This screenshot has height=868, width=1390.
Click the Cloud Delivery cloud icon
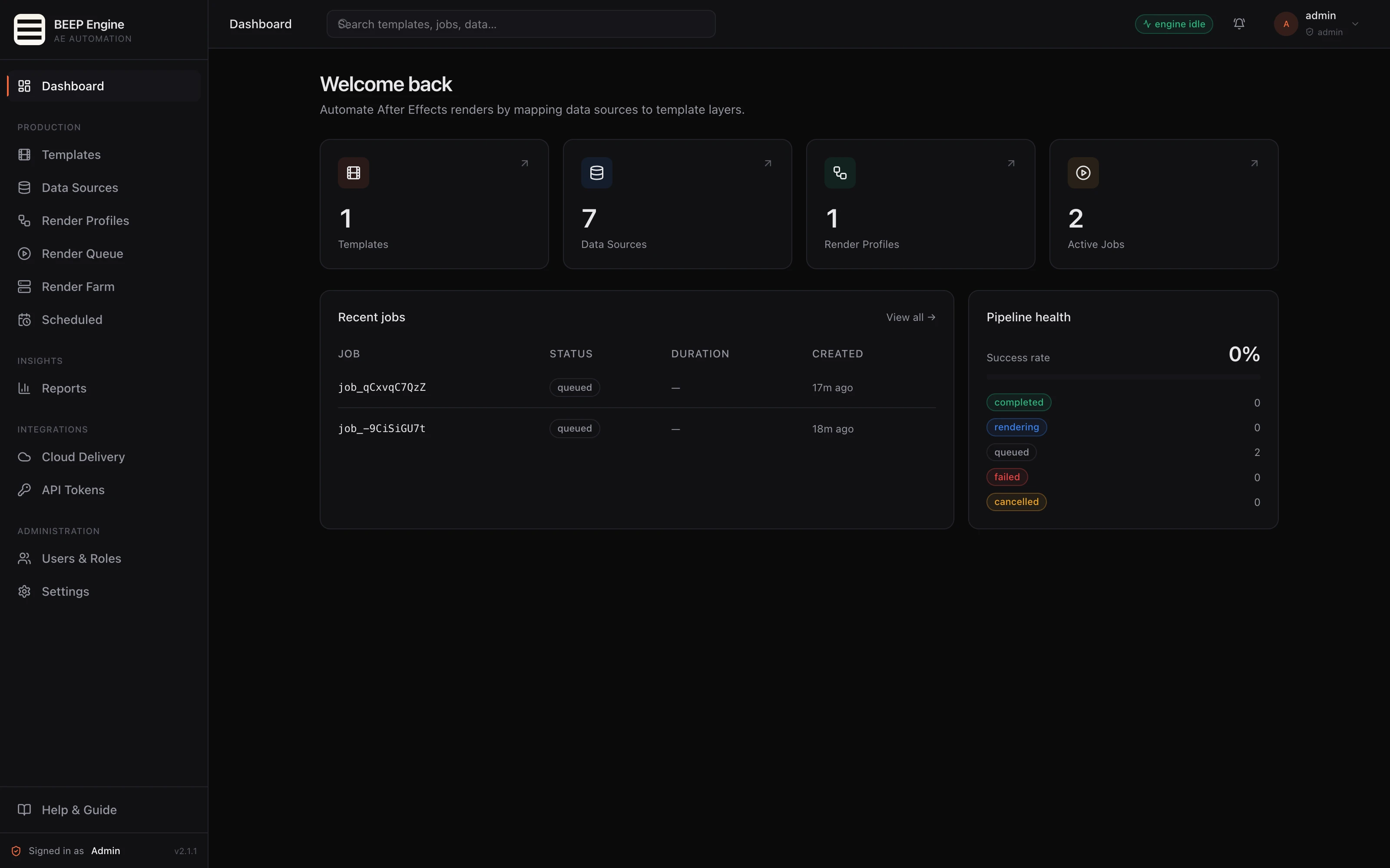click(x=24, y=457)
